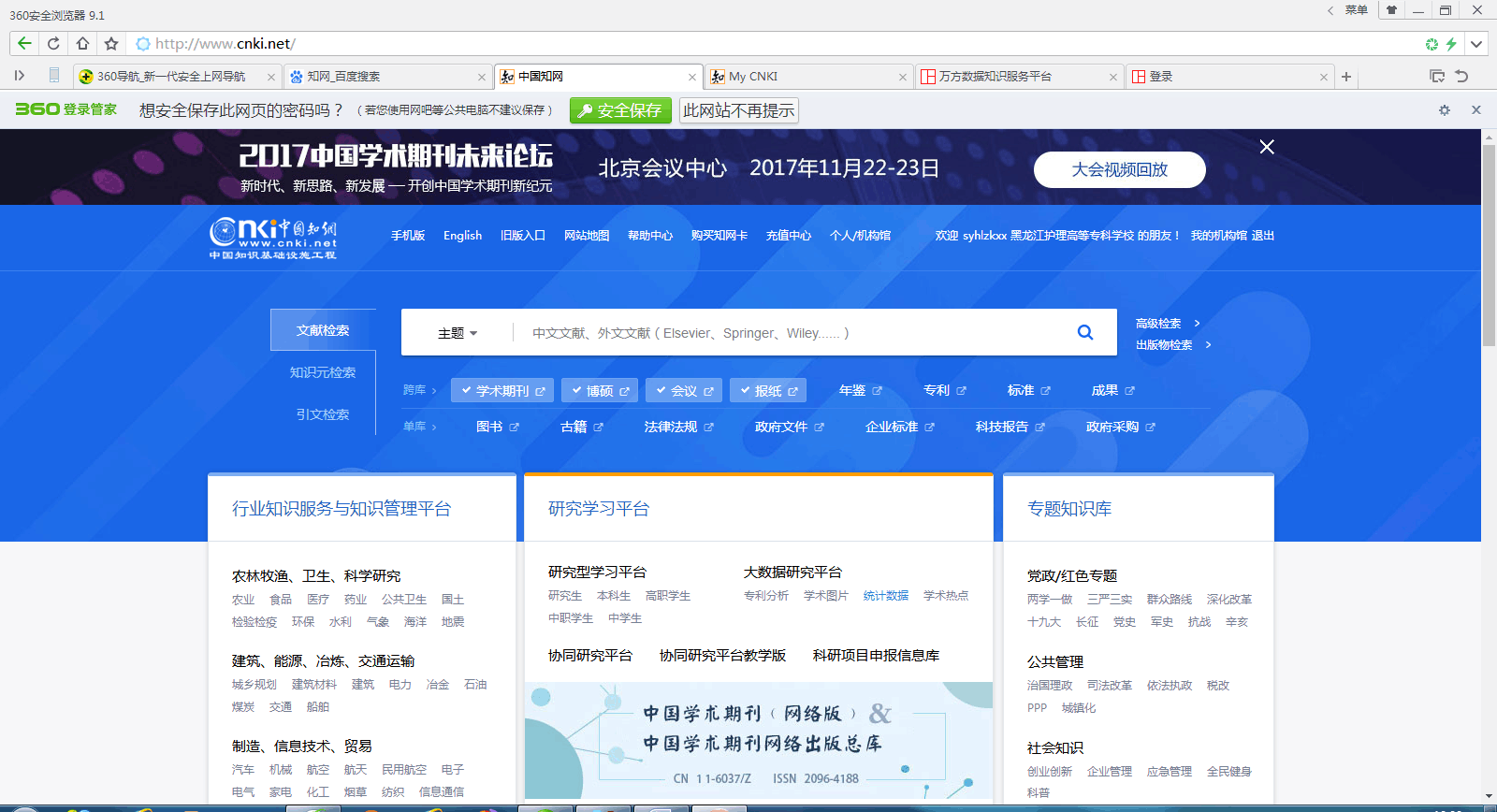Open a new tab with plus icon
1497x812 pixels.
click(x=1346, y=77)
